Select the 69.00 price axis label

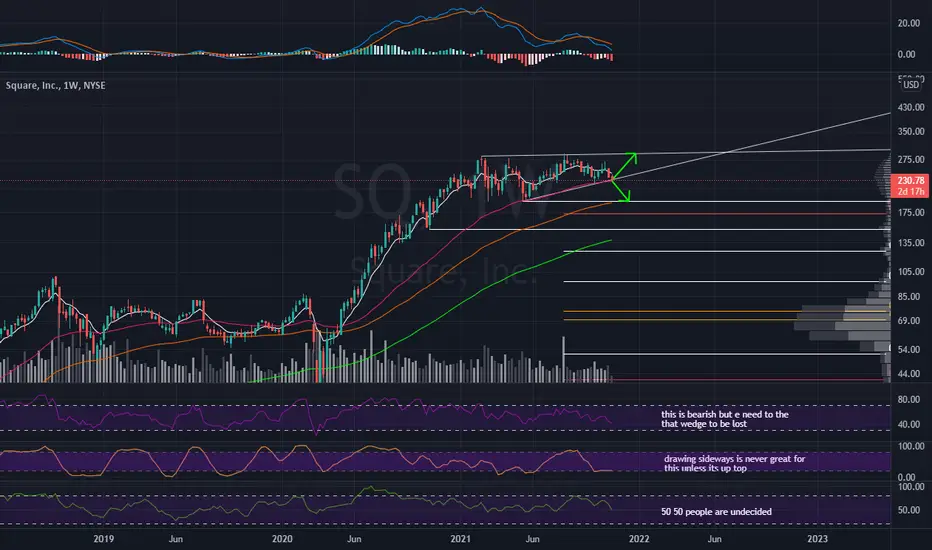click(x=909, y=320)
